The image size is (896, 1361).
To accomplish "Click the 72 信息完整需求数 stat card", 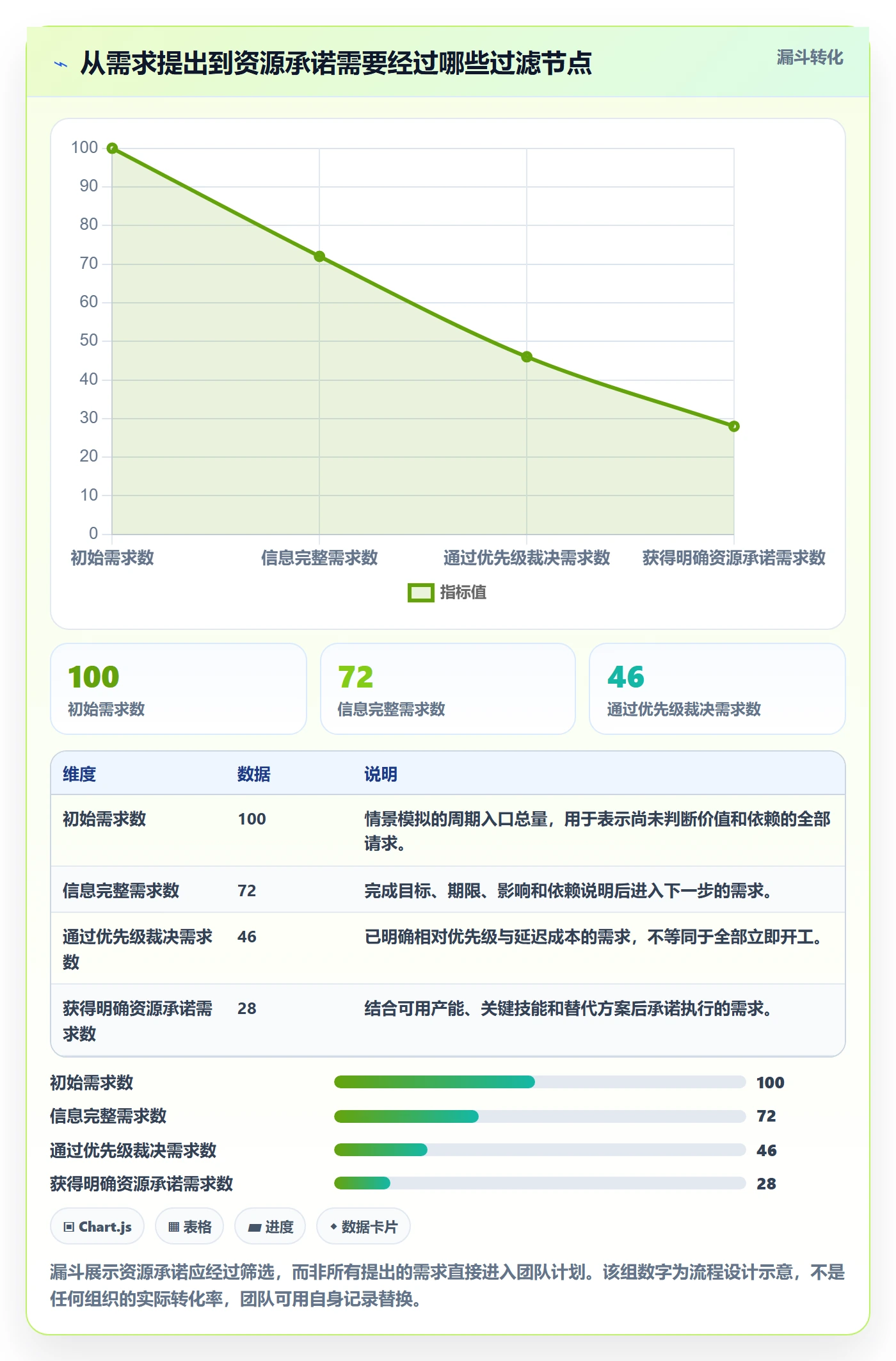I will [448, 689].
